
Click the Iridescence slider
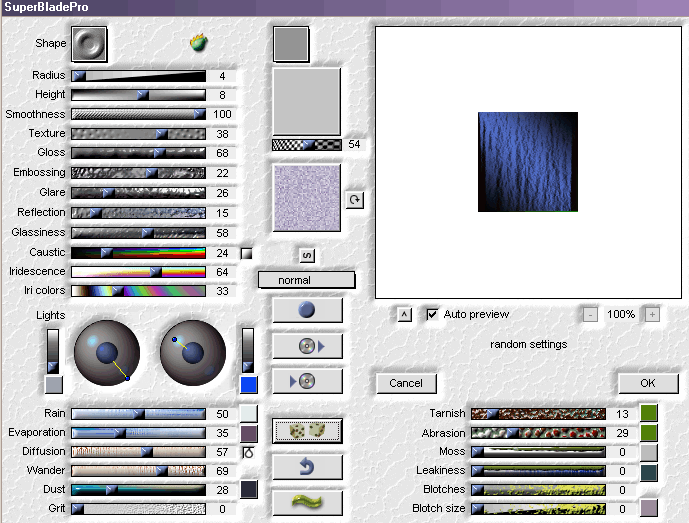coord(138,272)
